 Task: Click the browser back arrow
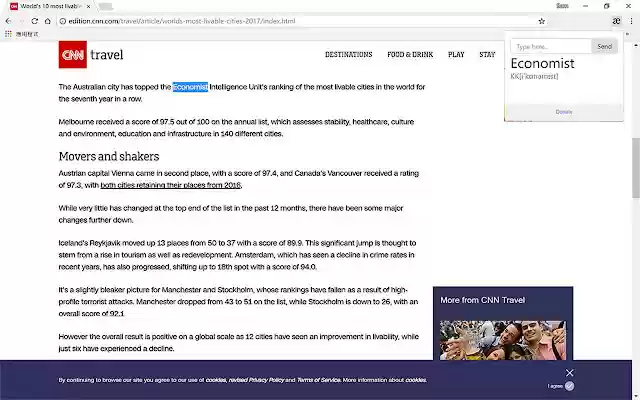(8, 21)
